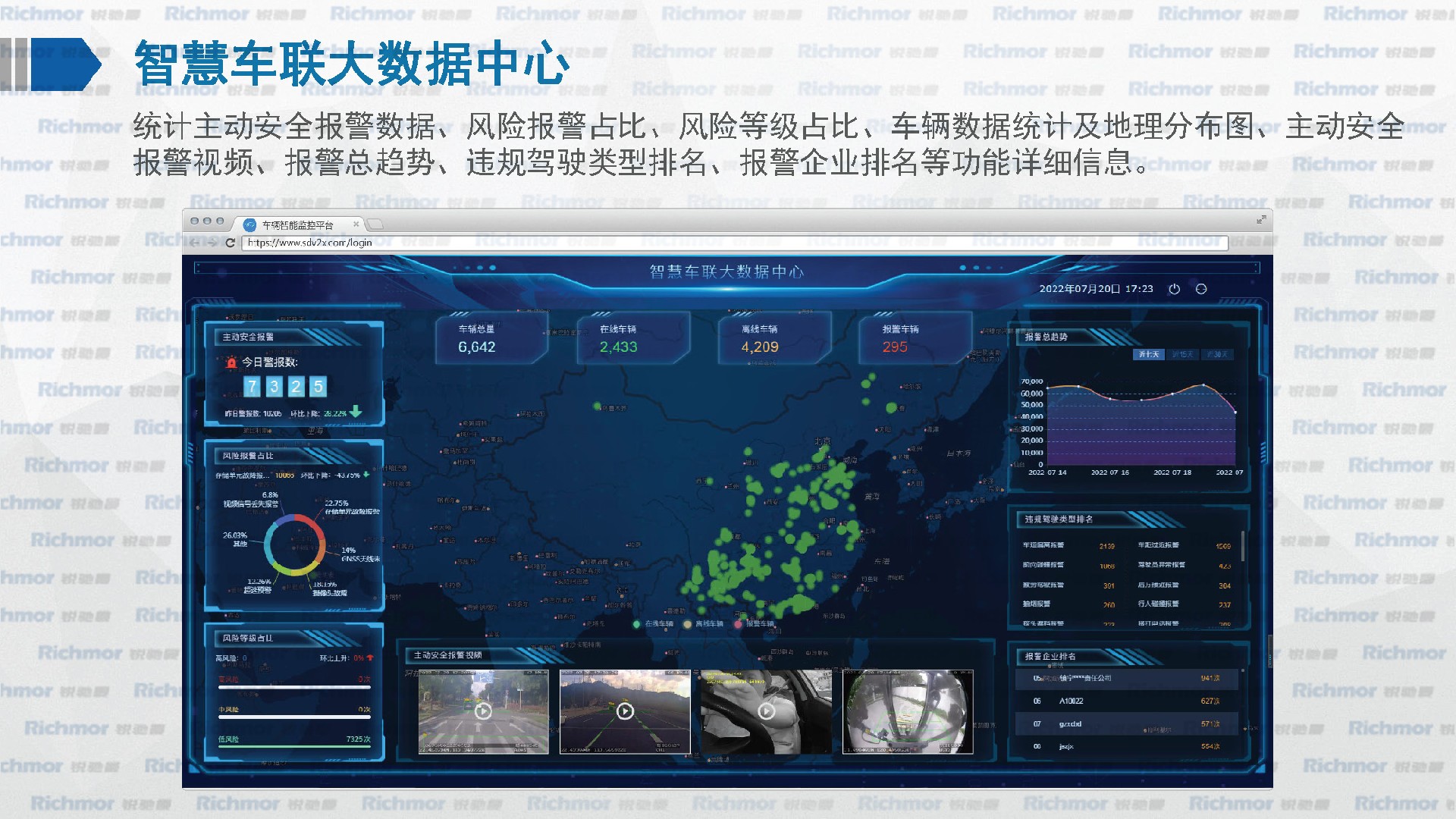Viewport: 1456px width, 819px height.
Task: Click the A10022 company row
Action: tap(1127, 701)
